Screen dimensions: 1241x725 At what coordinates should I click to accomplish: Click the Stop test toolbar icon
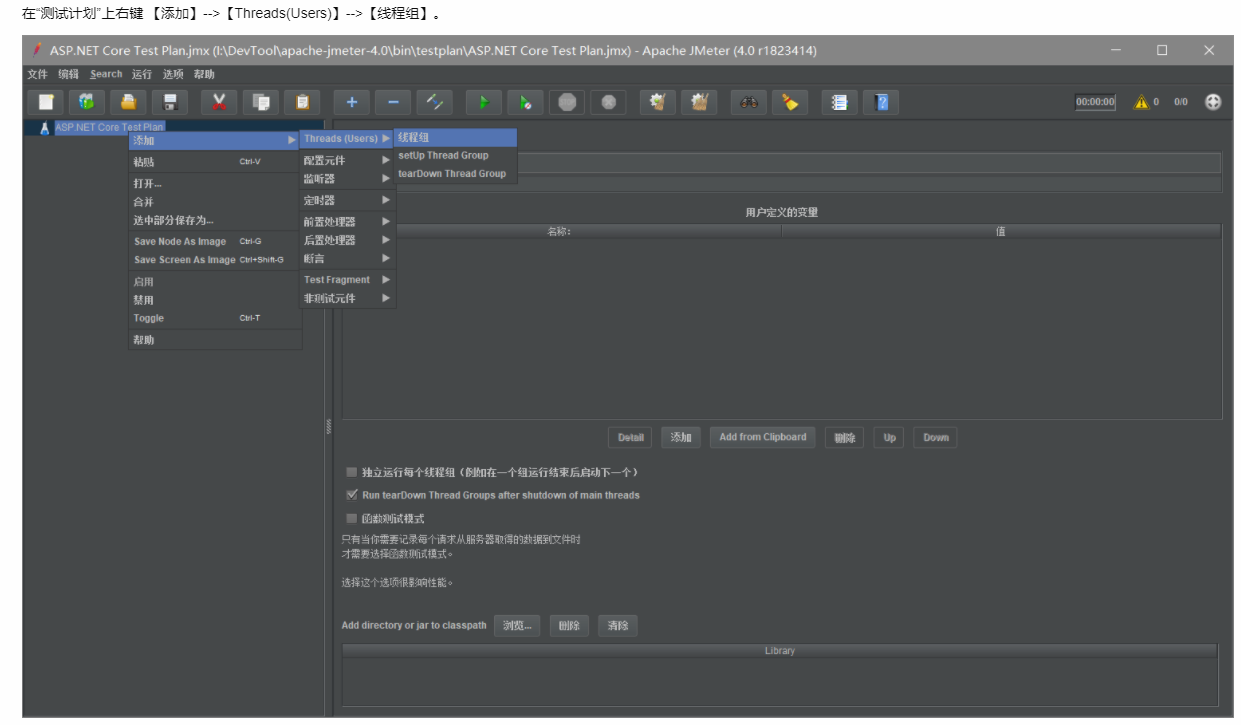[x=567, y=102]
